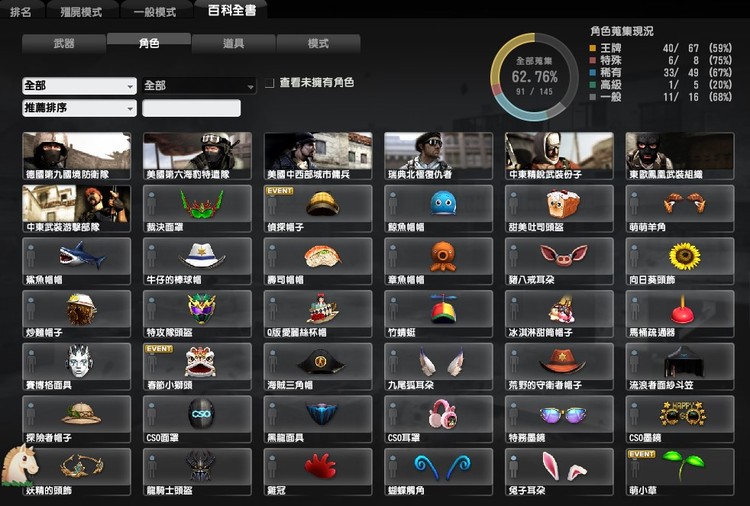This screenshot has width=750, height=506.
Task: Open the CSO面罩 mask item
Action: 197,419
